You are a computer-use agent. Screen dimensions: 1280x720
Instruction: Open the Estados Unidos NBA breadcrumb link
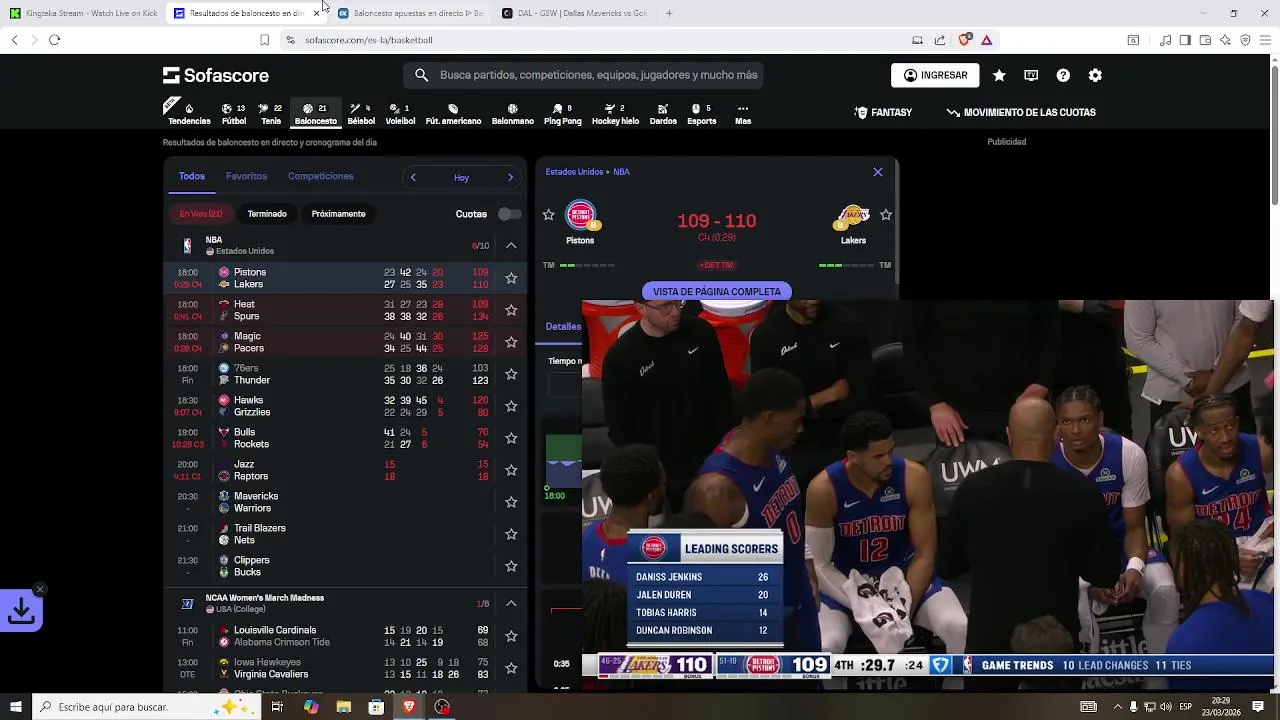587,172
